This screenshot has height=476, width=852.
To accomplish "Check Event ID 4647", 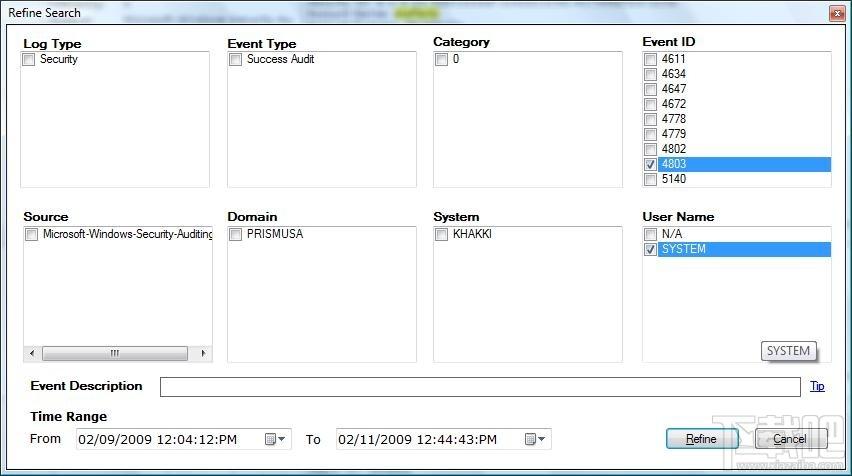I will pos(650,89).
